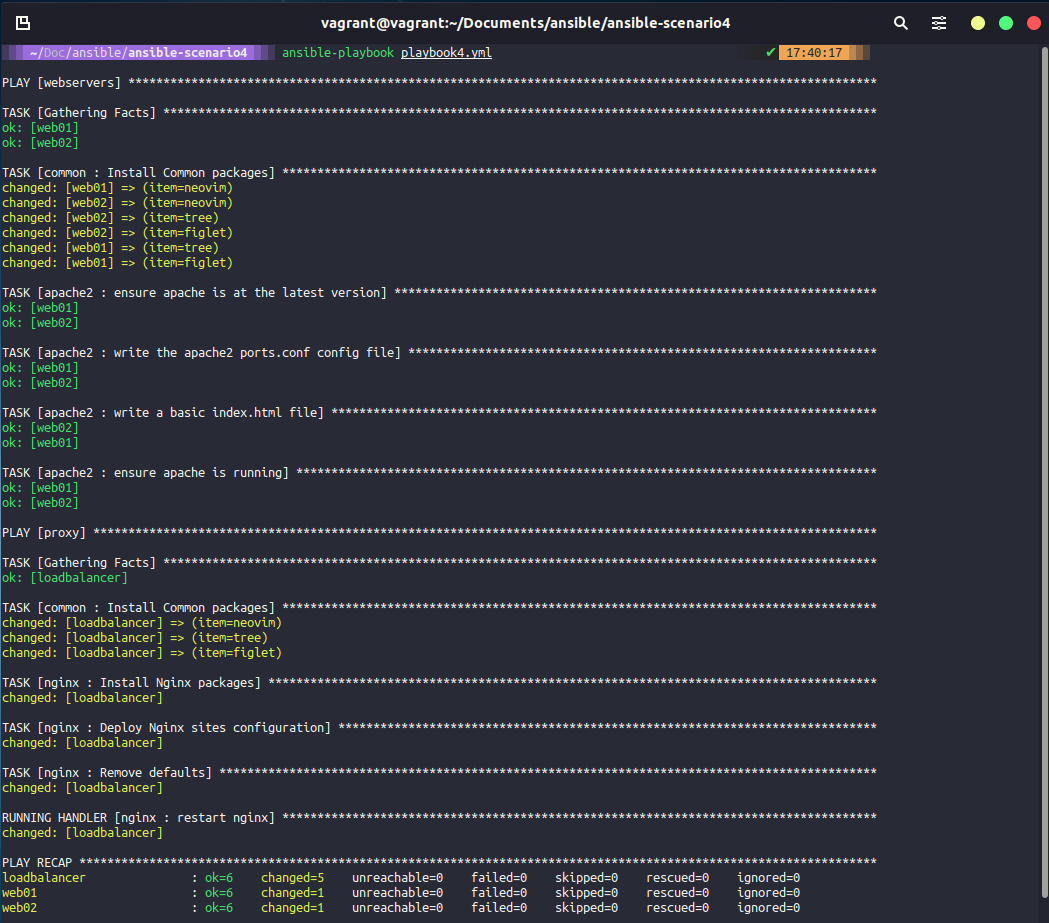
Task: Click the ansible-playbook command text
Action: point(338,52)
